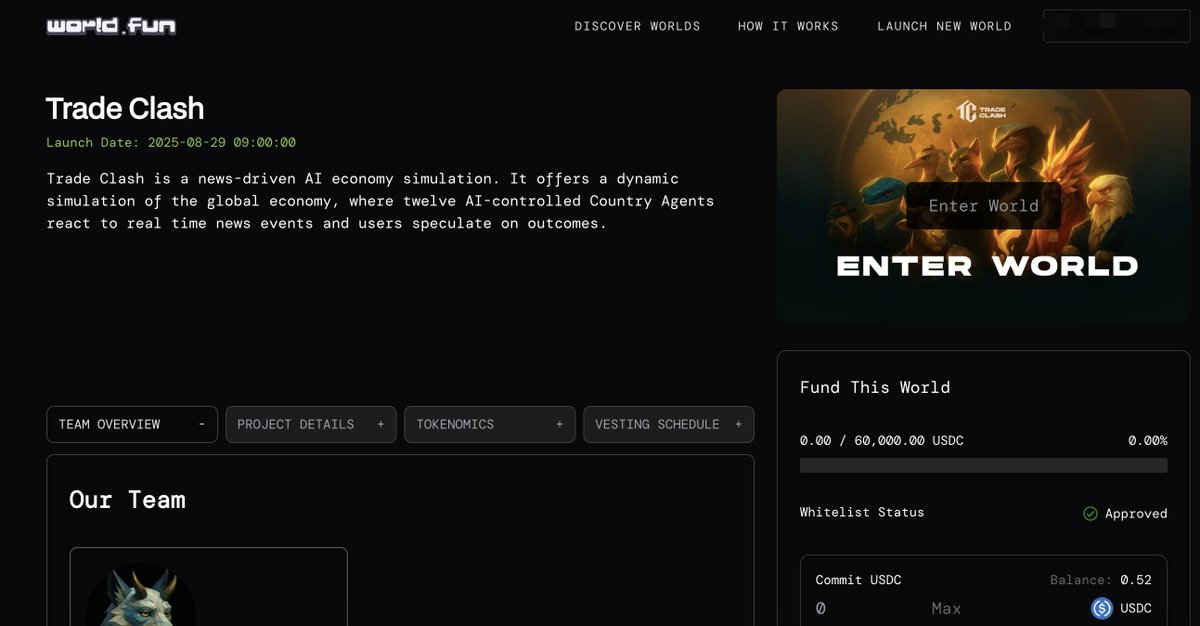1200x626 pixels.
Task: Click the Max amount button
Action: (946, 608)
